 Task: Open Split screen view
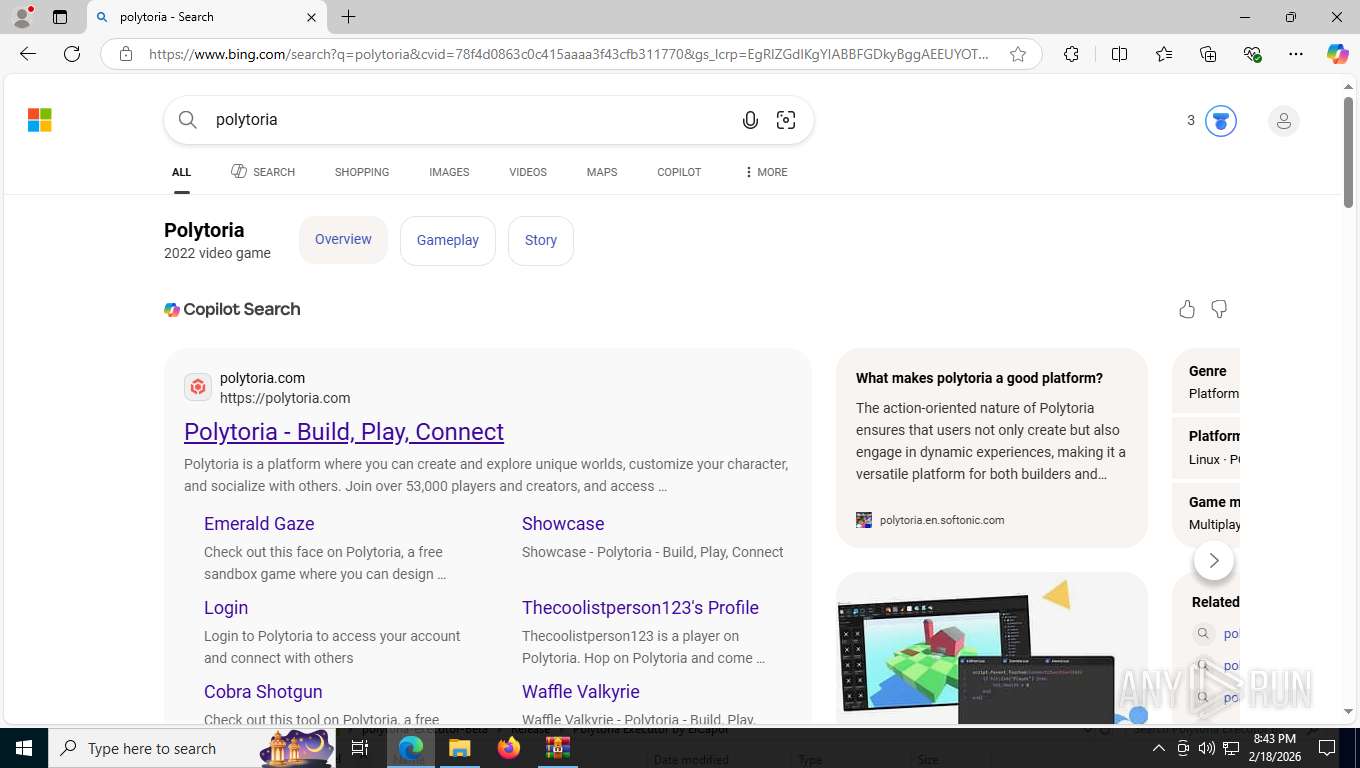[x=1119, y=54]
